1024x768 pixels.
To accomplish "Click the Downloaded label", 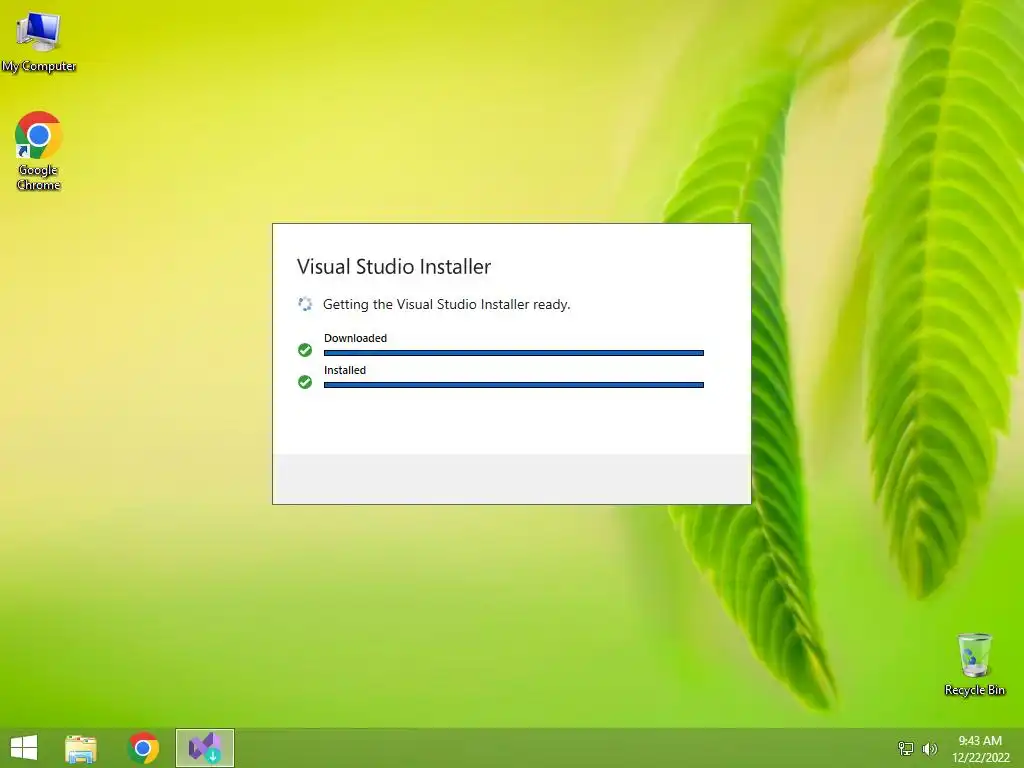I will (x=355, y=338).
